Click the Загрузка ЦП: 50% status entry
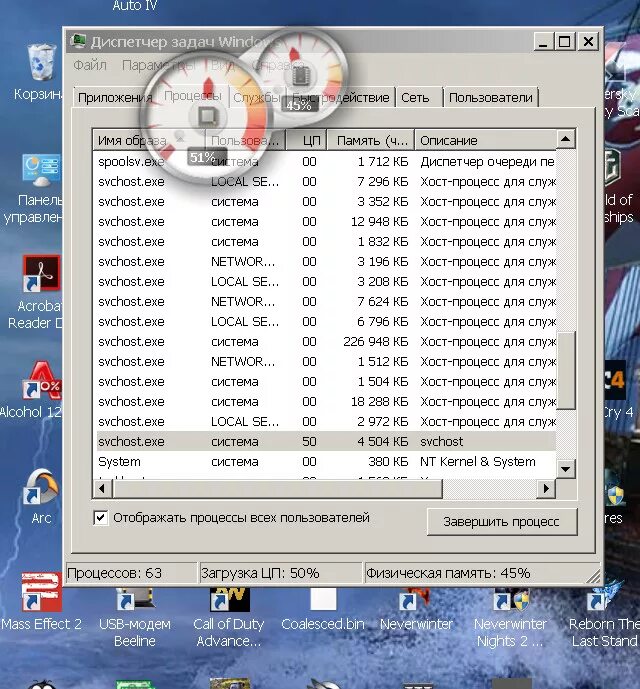The image size is (640, 689). [x=280, y=573]
